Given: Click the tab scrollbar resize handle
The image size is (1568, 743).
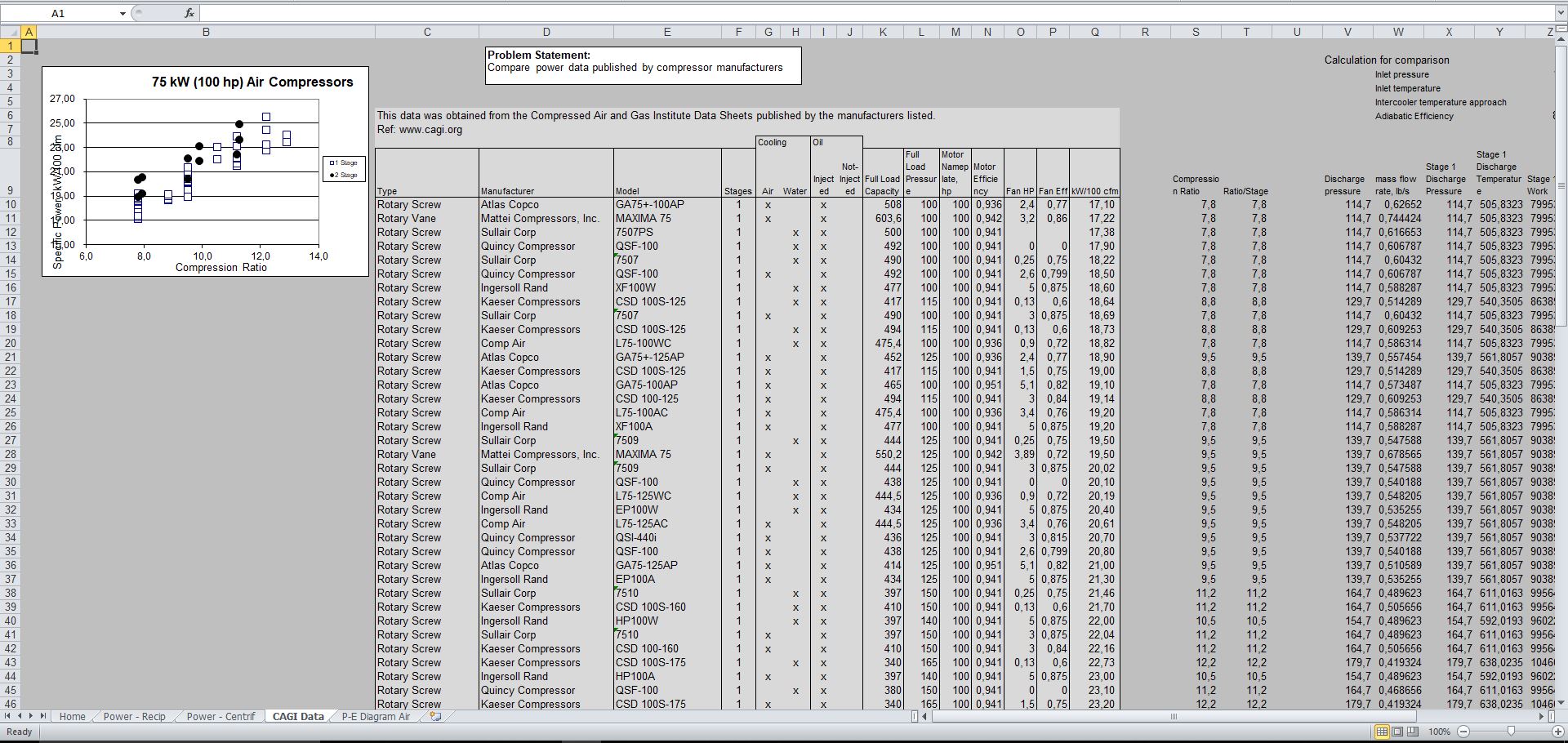Looking at the screenshot, I should pyautogui.click(x=915, y=716).
